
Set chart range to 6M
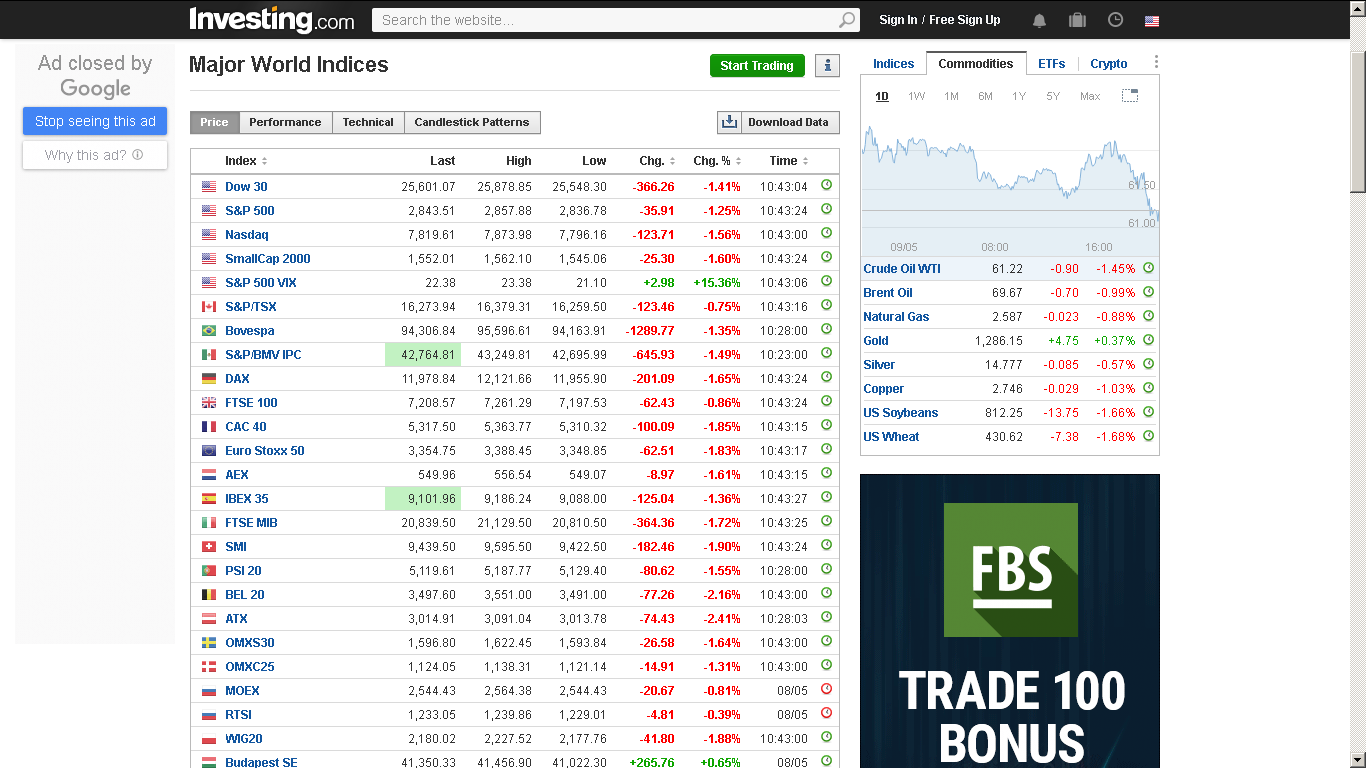coord(985,96)
